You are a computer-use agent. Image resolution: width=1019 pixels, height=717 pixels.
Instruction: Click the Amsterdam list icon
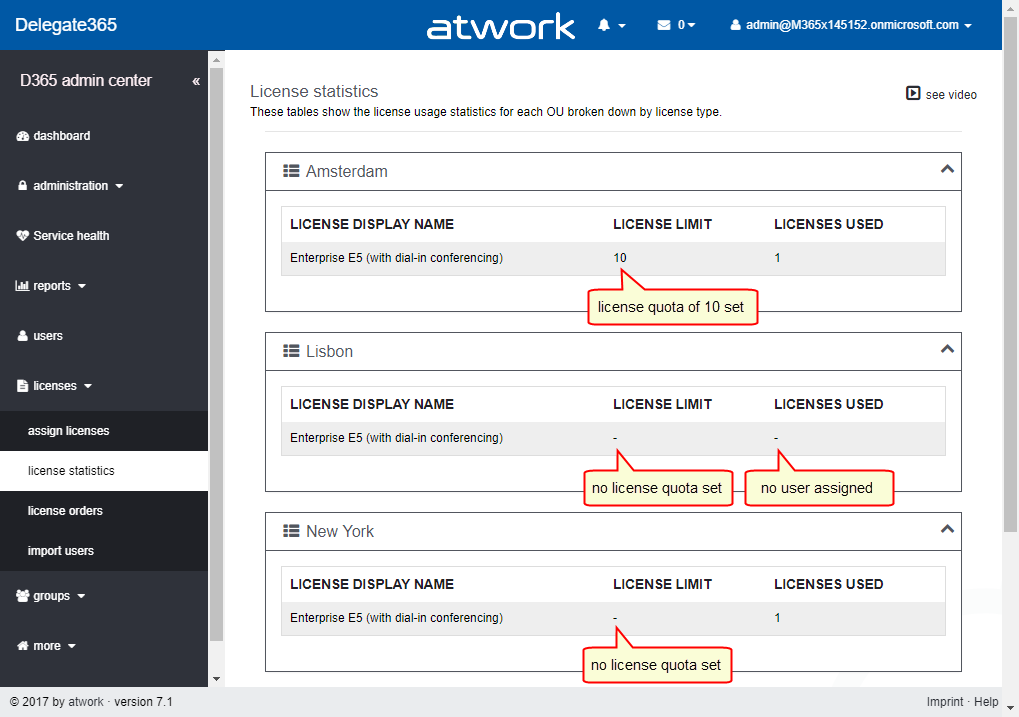pyautogui.click(x=291, y=171)
